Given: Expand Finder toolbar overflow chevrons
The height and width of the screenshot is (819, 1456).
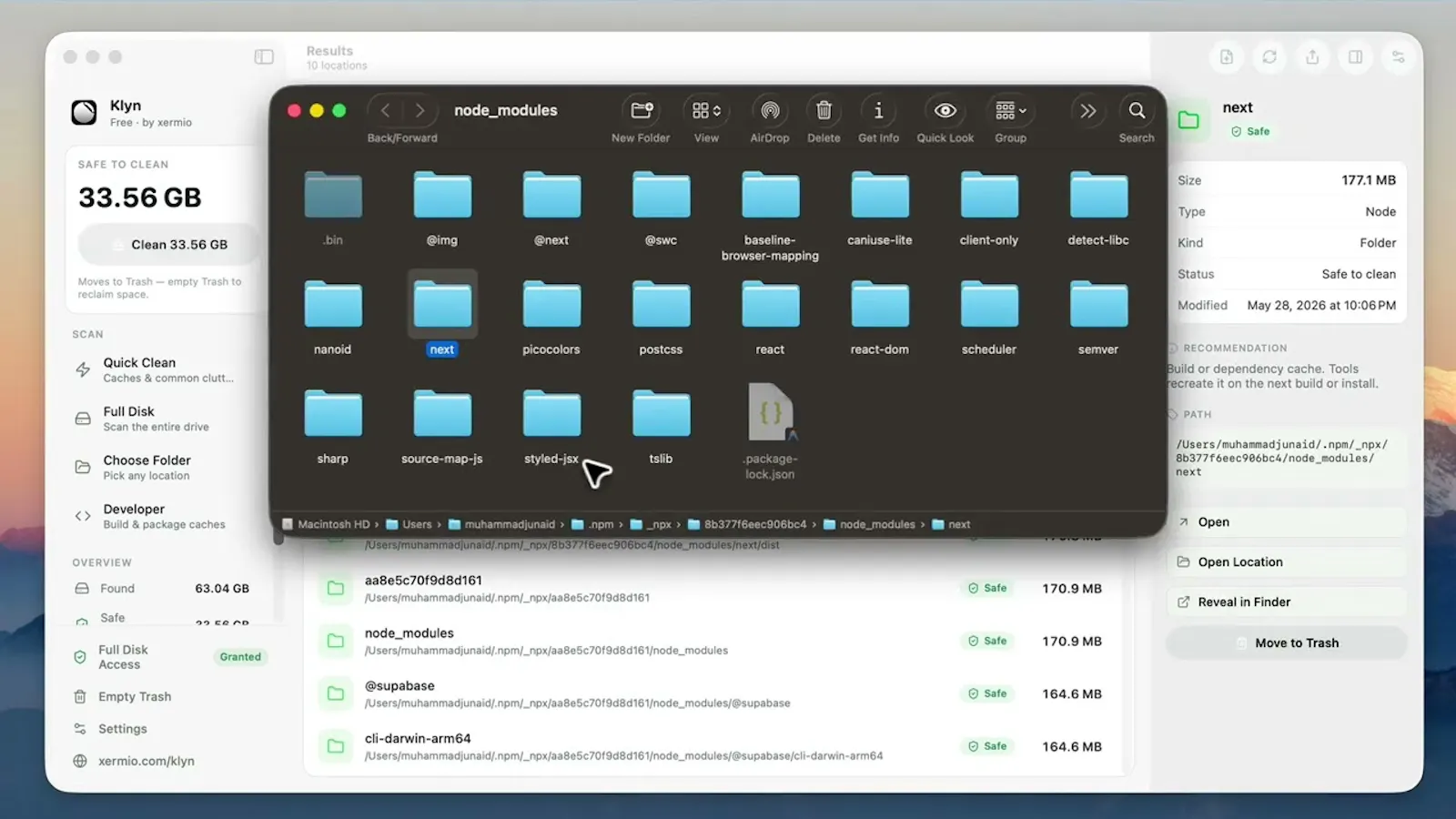Looking at the screenshot, I should pyautogui.click(x=1087, y=110).
